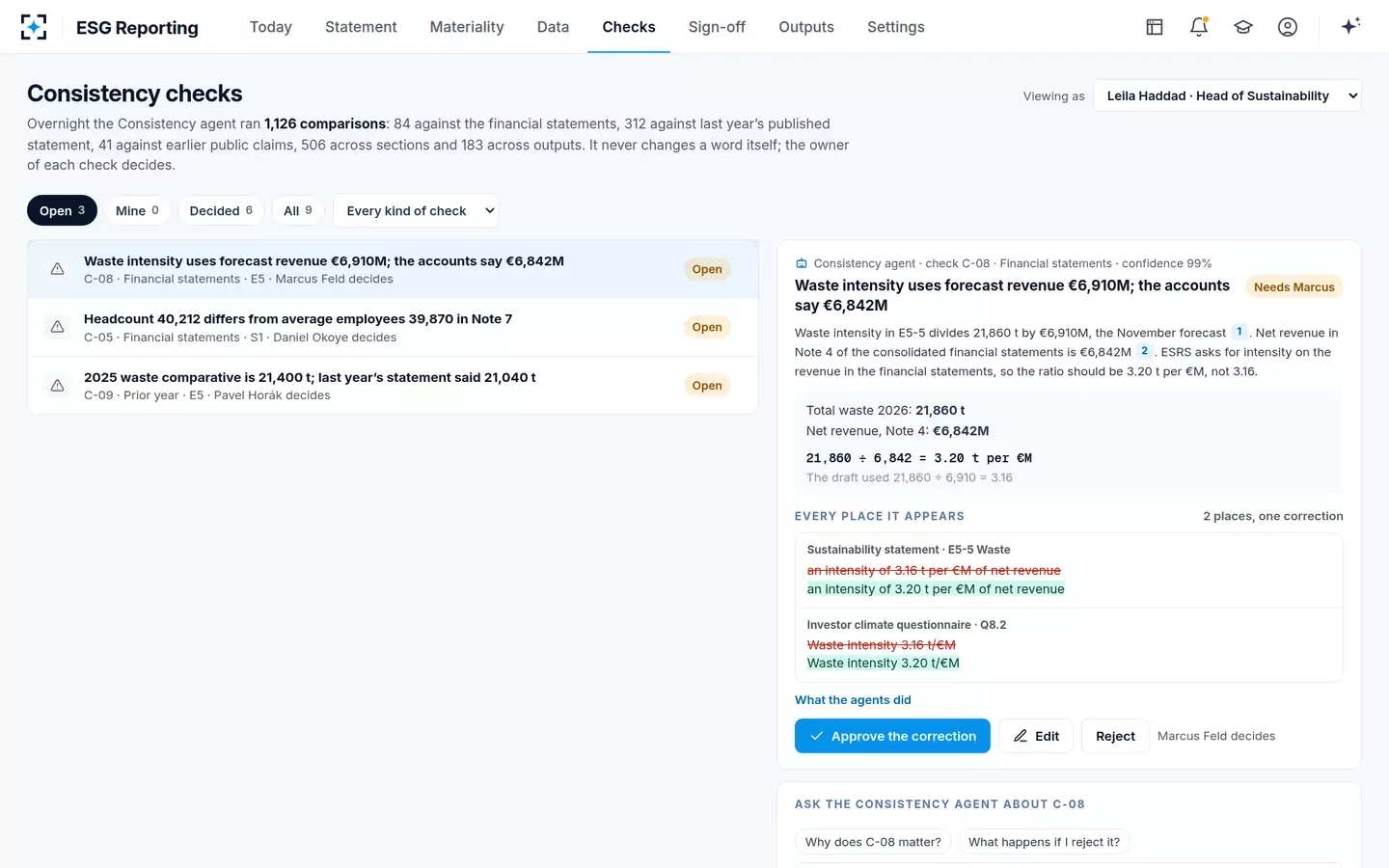The image size is (1389, 868).
Task: Open citation 2 for Note 4 revenue
Action: [x=1144, y=351]
